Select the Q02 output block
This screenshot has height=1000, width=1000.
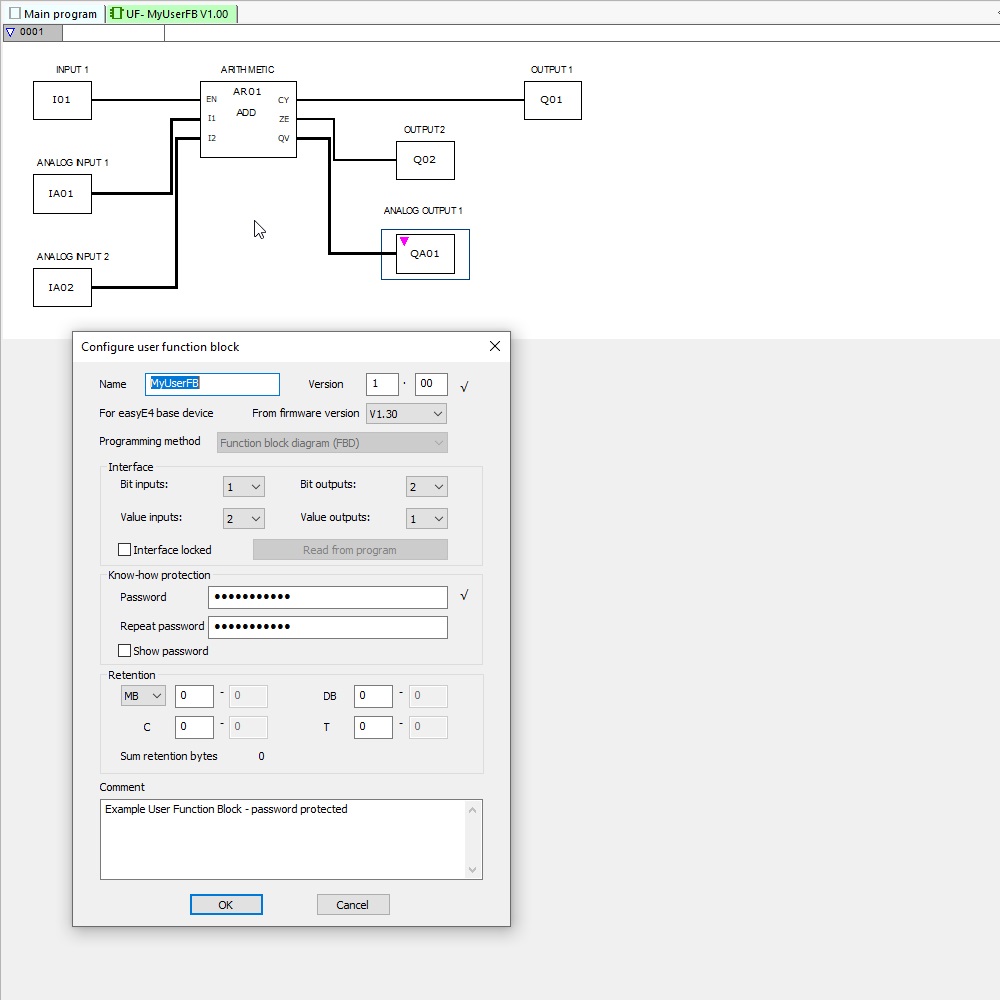tap(425, 160)
